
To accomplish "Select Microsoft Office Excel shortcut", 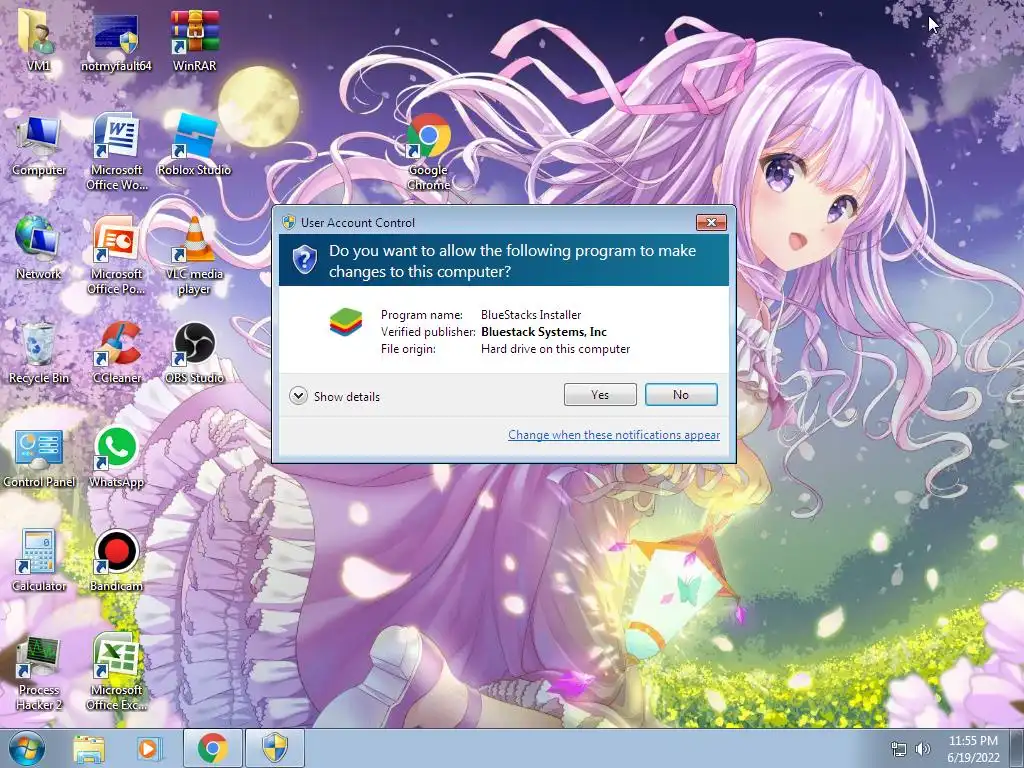I will (116, 673).
